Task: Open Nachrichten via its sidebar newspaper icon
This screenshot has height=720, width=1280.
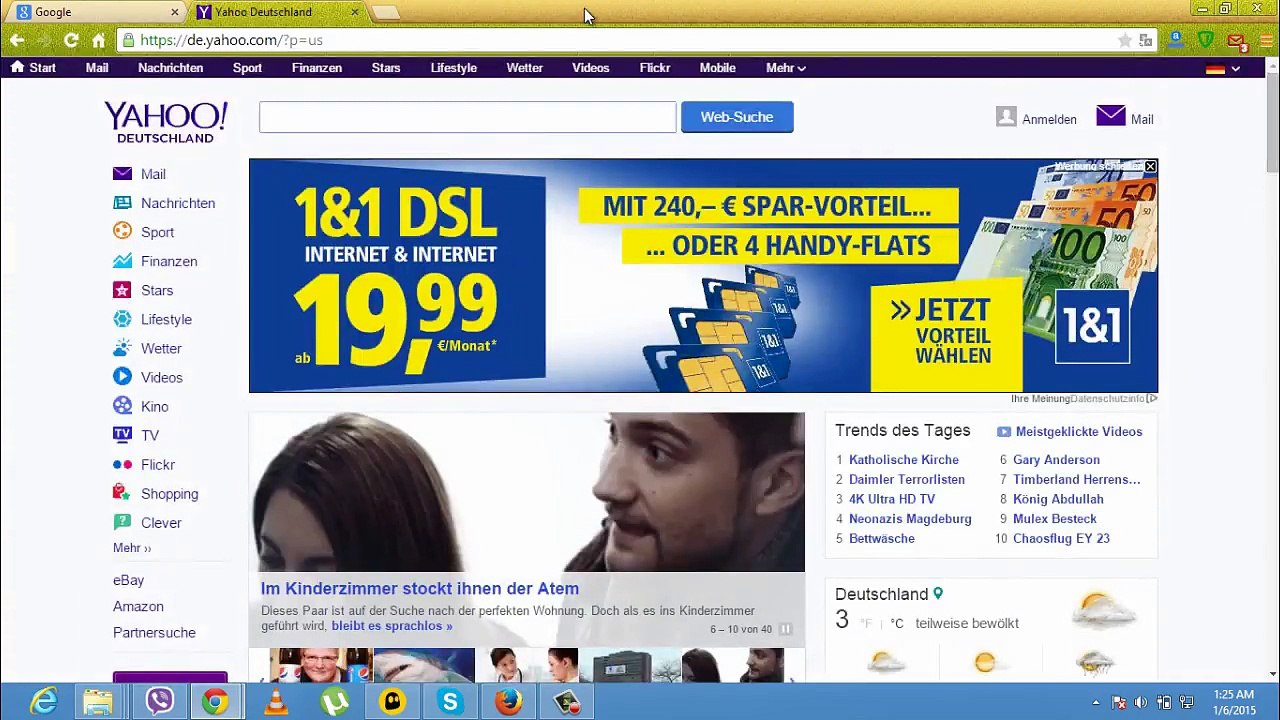Action: pos(122,203)
